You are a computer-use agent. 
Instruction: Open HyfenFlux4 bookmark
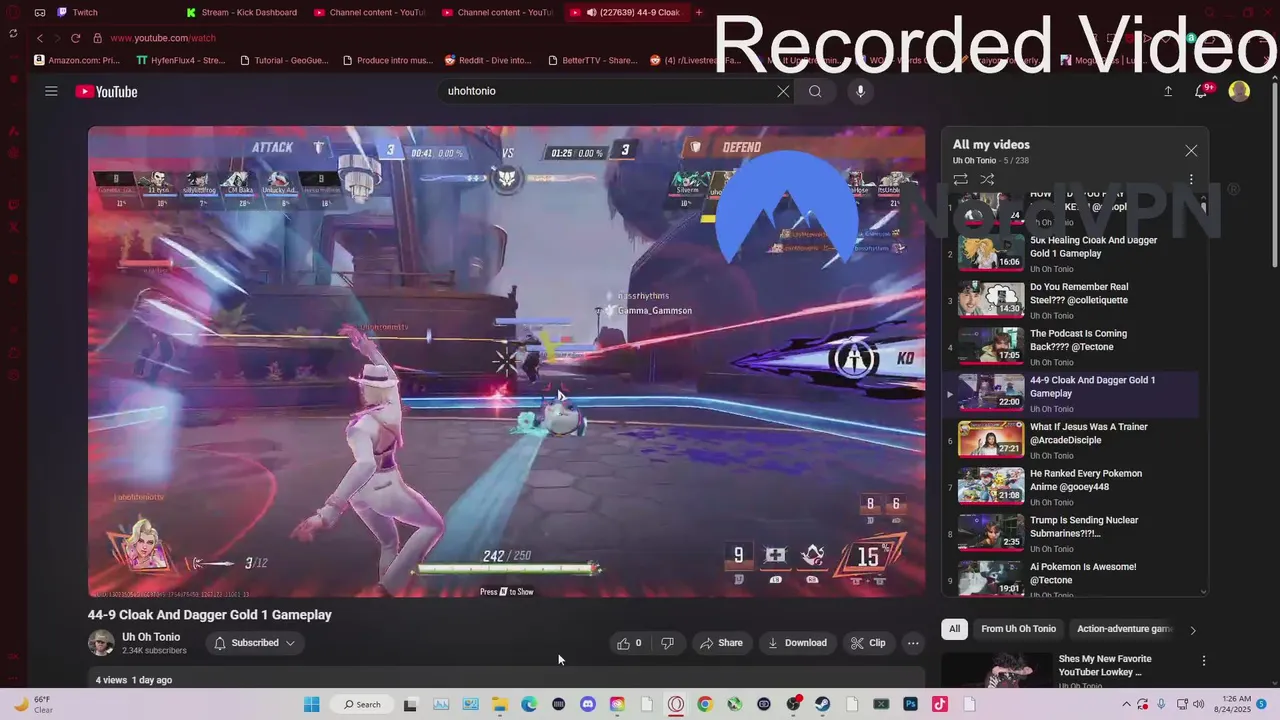(181, 60)
